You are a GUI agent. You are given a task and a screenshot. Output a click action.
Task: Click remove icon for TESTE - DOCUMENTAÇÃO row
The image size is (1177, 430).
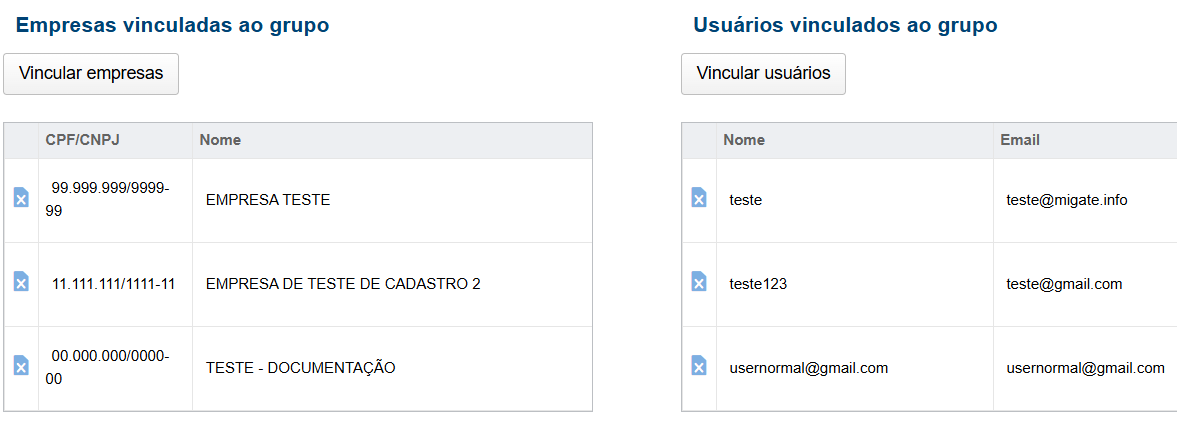pyautogui.click(x=21, y=367)
